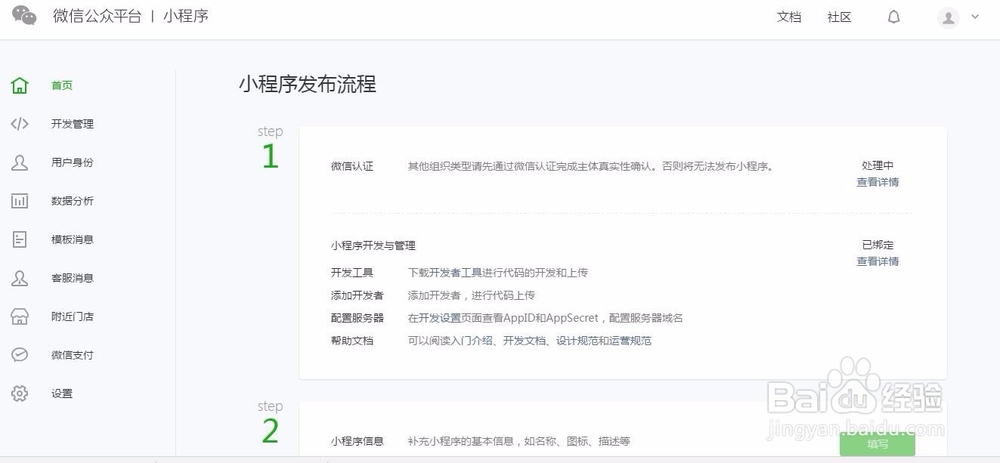The image size is (1000, 463).
Task: Click 查看详情 under 处理中 status
Action: pos(878,182)
